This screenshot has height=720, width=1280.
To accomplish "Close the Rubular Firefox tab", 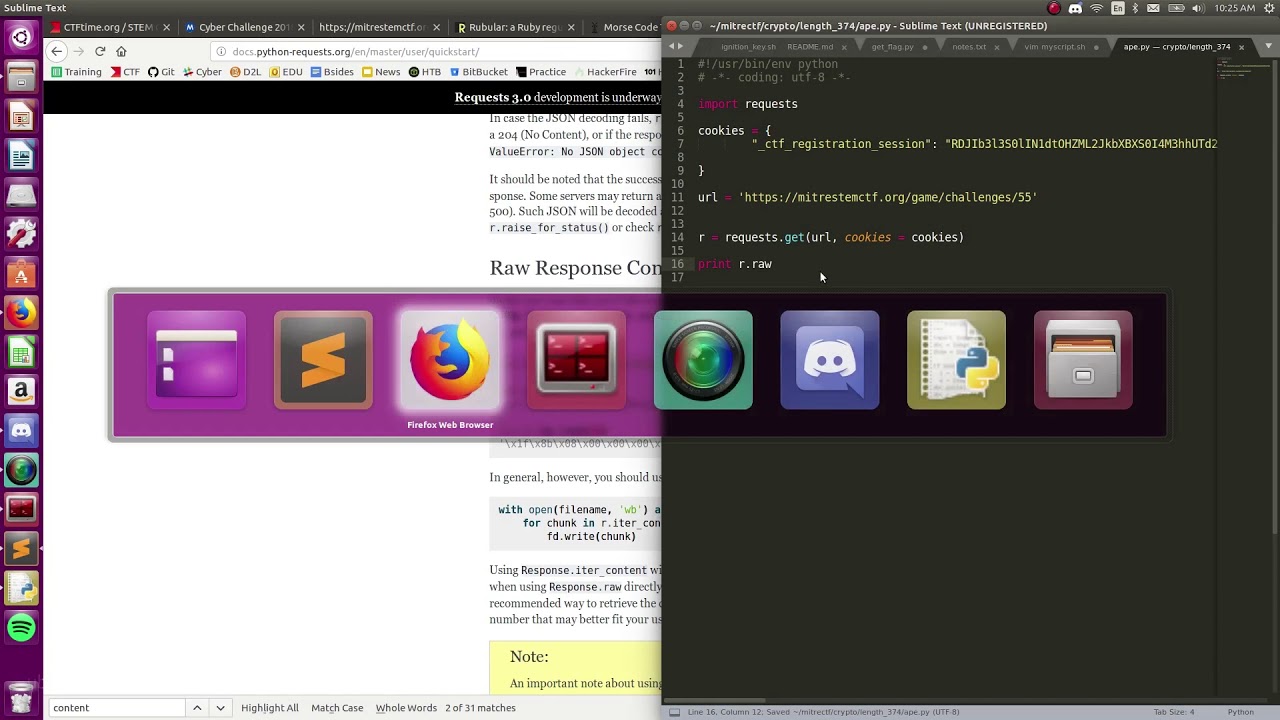I will [x=569, y=27].
